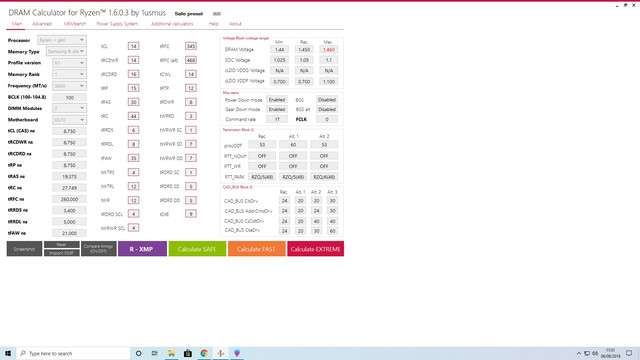The height and width of the screenshot is (360, 640).
Task: Open the volume tray icon
Action: pos(595,353)
